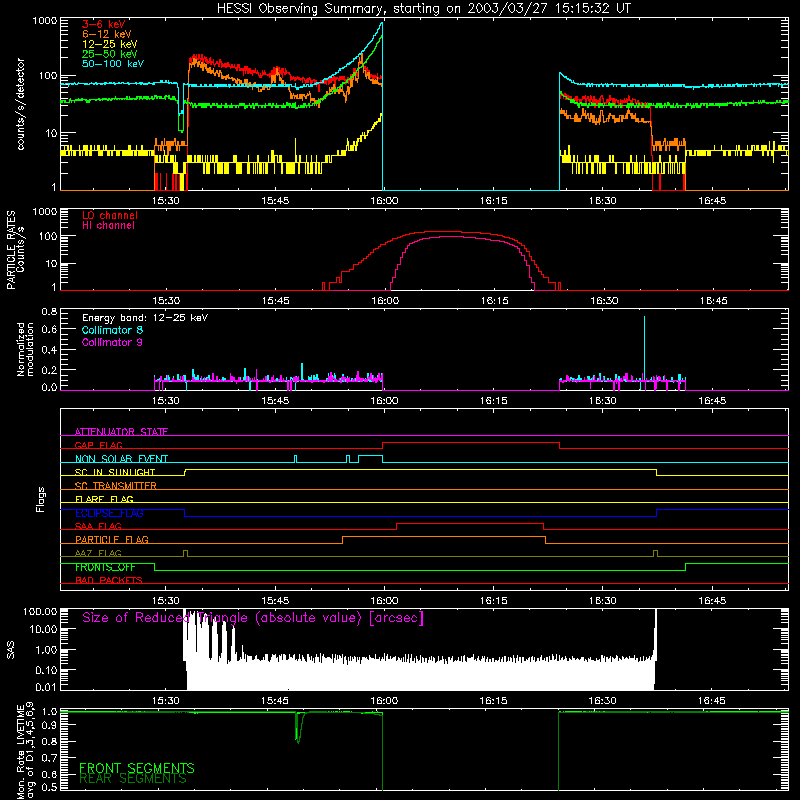Click the PARTICLE RATES Counts/s axis label
Viewport: 800px width, 800px height.
coord(15,250)
